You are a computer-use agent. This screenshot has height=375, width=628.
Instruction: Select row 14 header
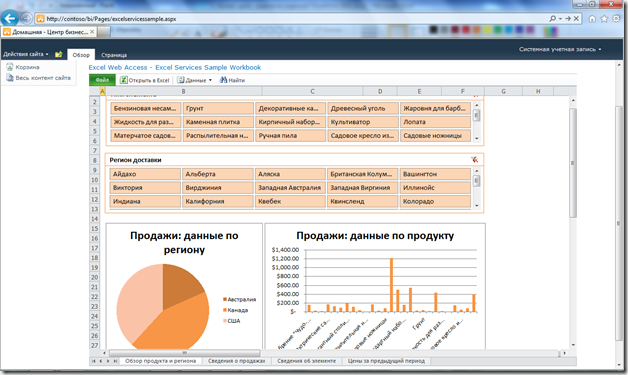[95, 219]
